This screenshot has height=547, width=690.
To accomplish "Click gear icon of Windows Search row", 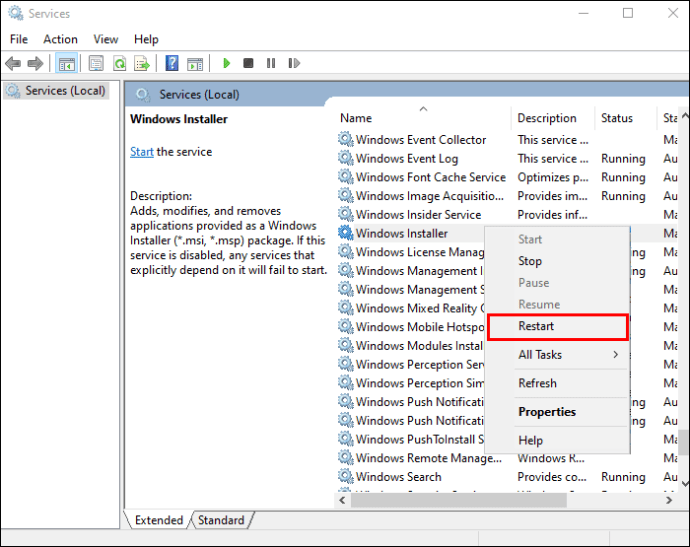I will pos(345,477).
